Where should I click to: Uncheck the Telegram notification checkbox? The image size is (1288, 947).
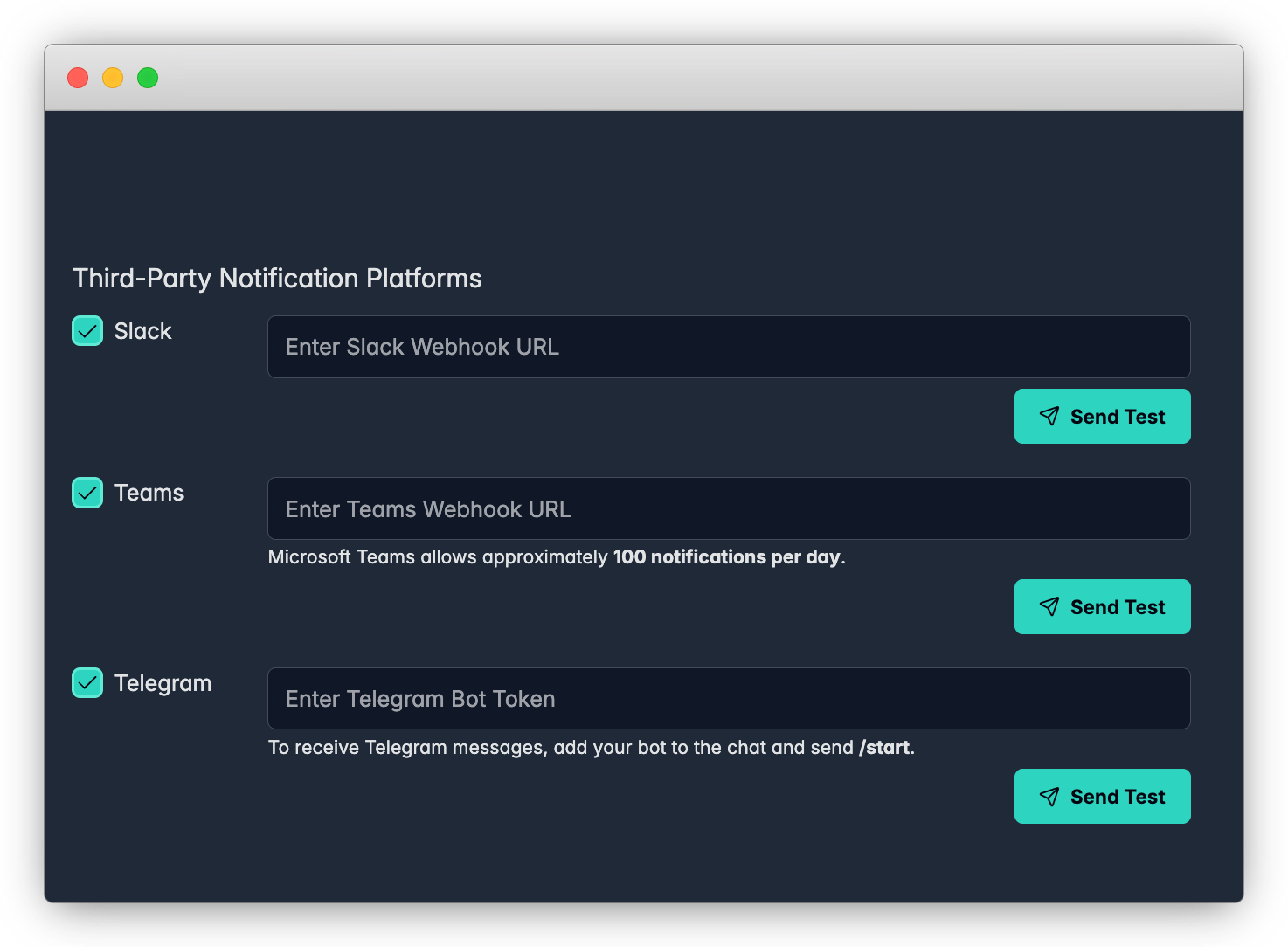point(87,683)
